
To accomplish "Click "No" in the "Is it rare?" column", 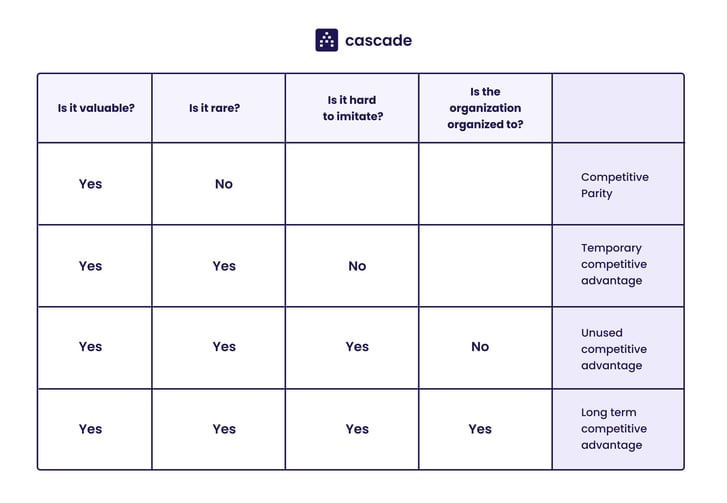I will pos(224,184).
